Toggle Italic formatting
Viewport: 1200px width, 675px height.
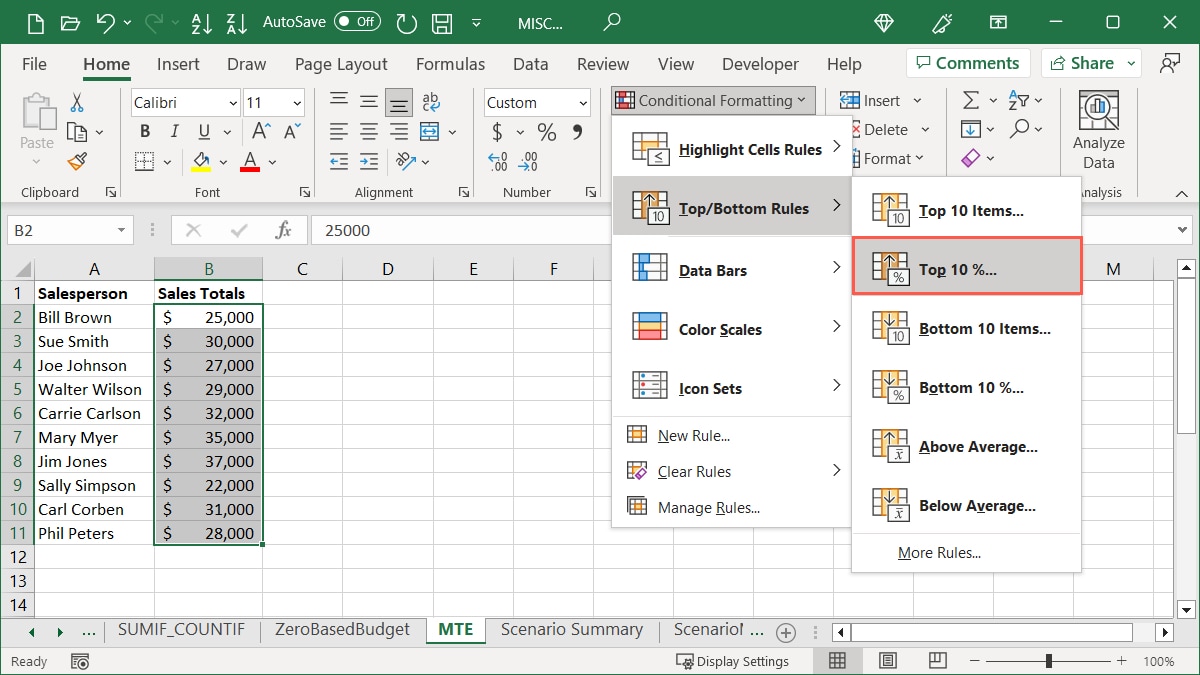[175, 132]
